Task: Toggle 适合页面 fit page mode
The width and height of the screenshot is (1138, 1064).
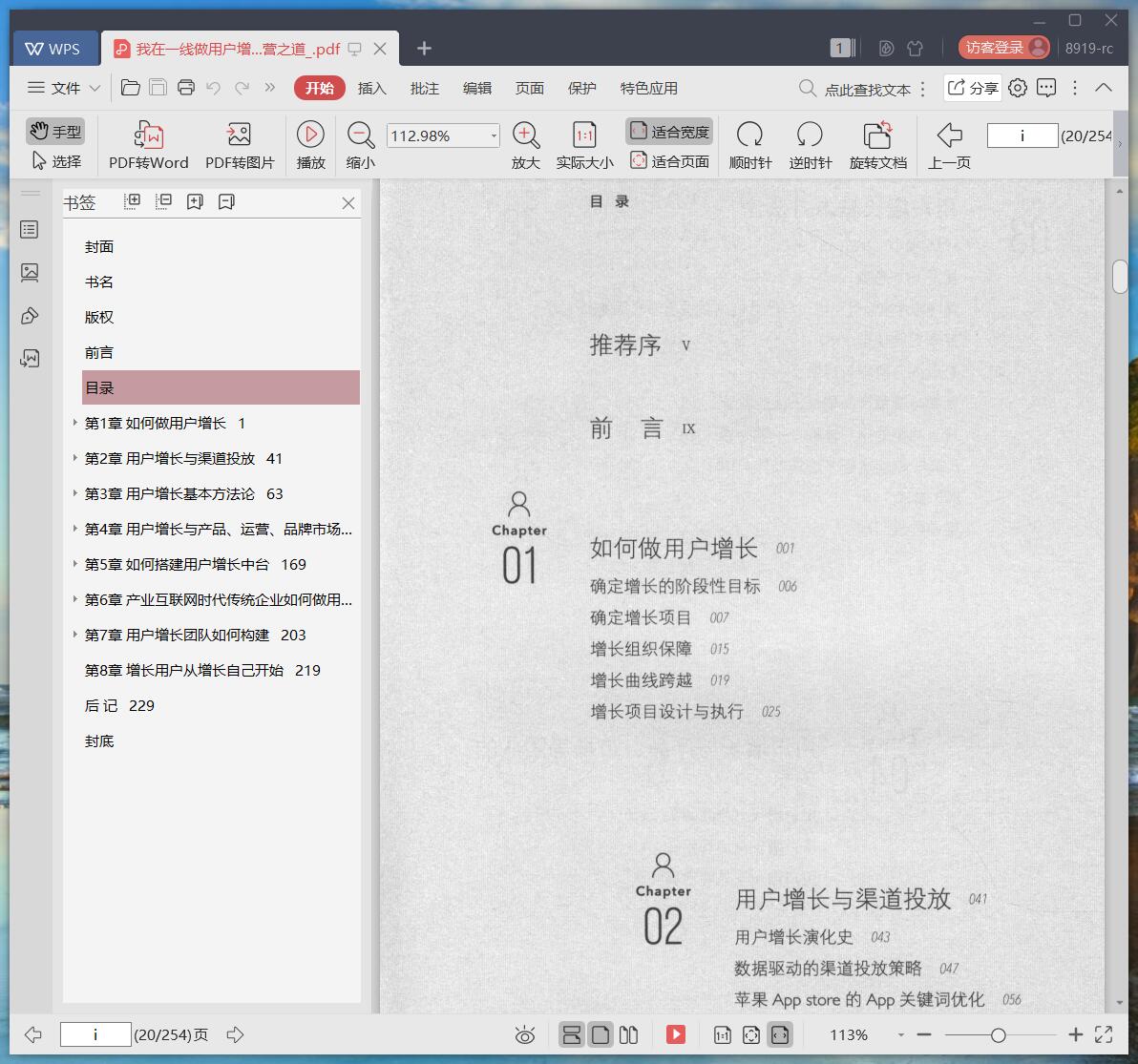Action: 668,161
